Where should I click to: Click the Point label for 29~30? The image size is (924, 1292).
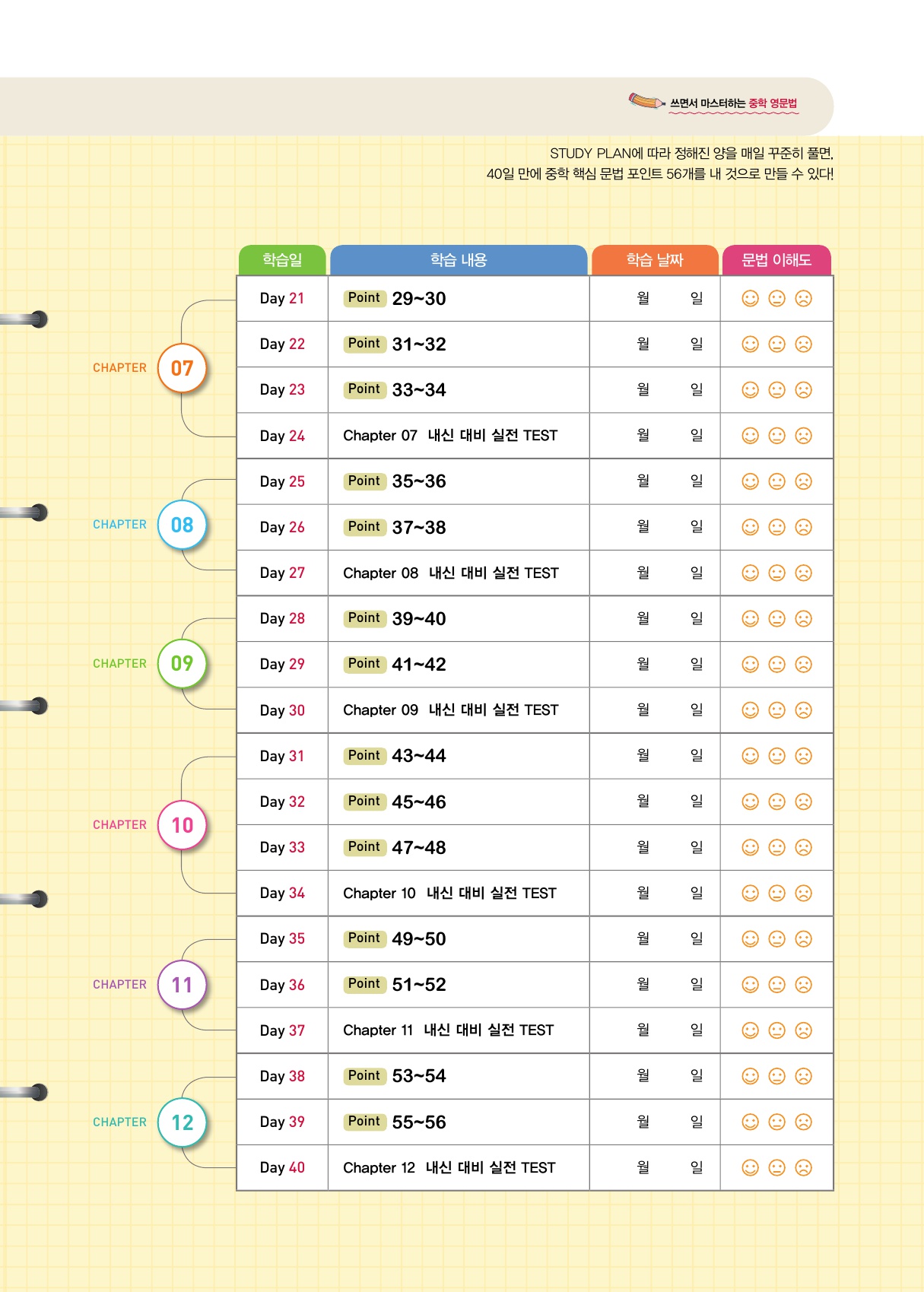point(364,298)
